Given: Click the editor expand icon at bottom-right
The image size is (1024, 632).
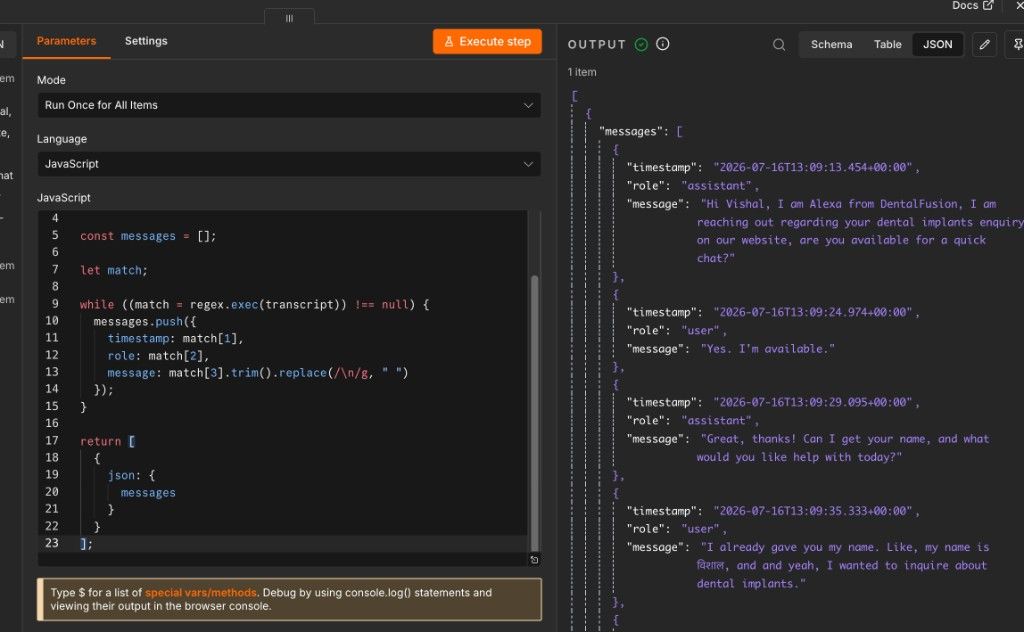Looking at the screenshot, I should [x=534, y=560].
